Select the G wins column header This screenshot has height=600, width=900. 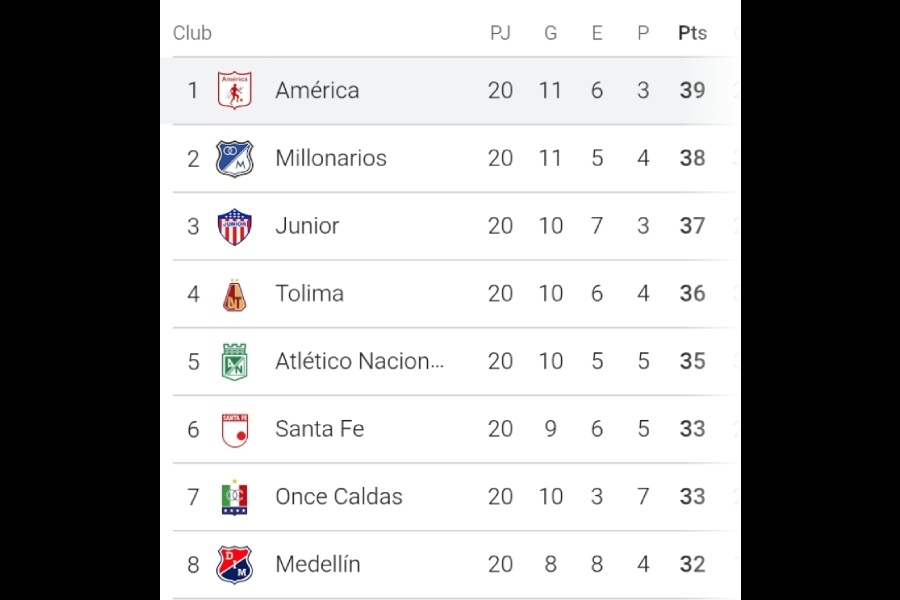[x=550, y=33]
